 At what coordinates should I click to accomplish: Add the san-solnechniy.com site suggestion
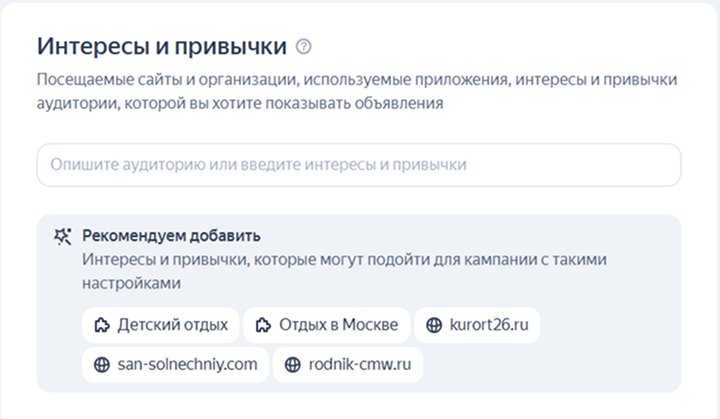pos(175,364)
